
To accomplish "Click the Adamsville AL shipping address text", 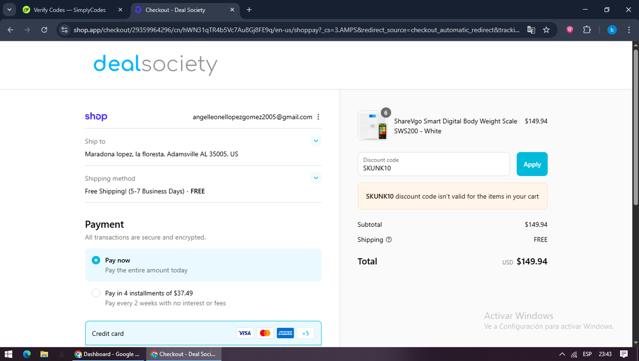I will coord(161,154).
